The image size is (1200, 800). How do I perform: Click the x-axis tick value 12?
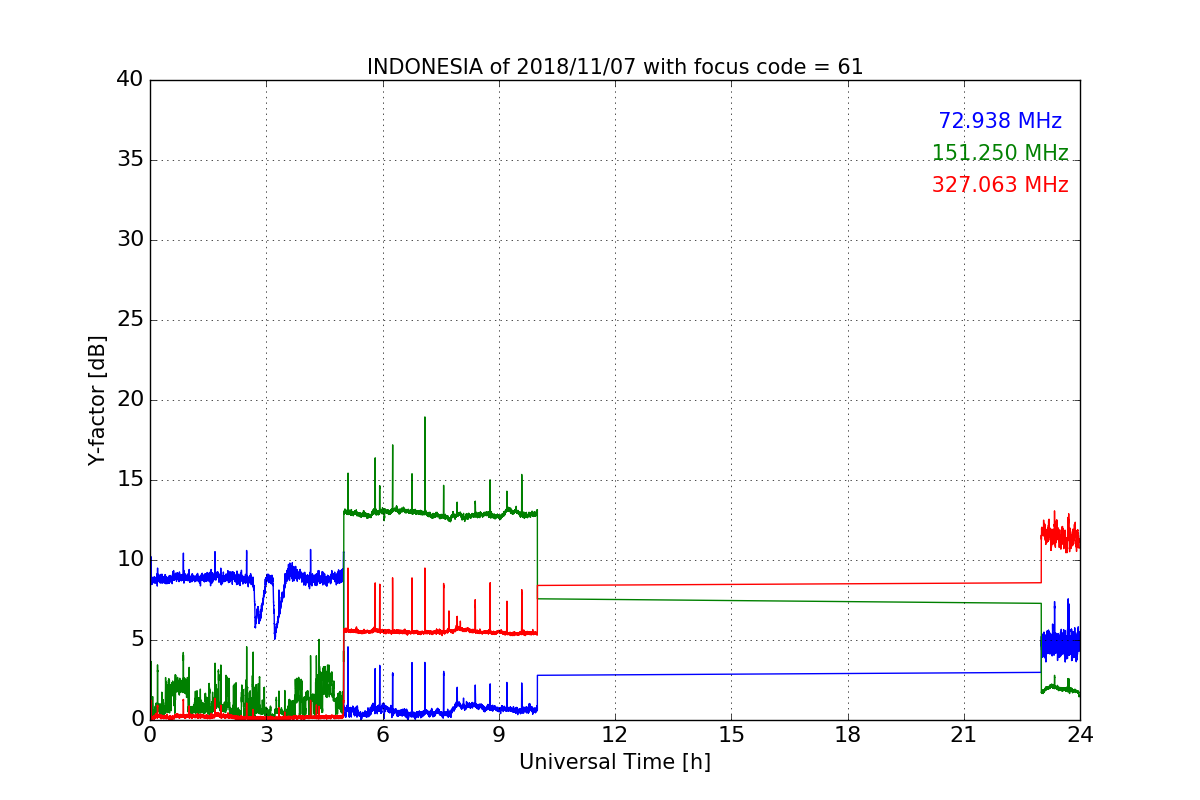tap(615, 735)
